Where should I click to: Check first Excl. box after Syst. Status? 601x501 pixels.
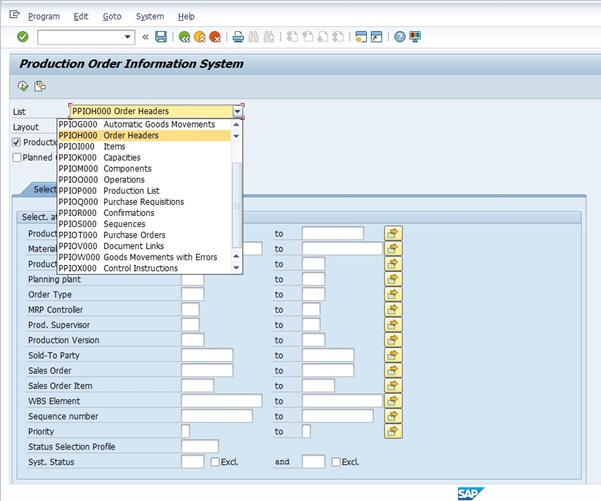(215, 462)
